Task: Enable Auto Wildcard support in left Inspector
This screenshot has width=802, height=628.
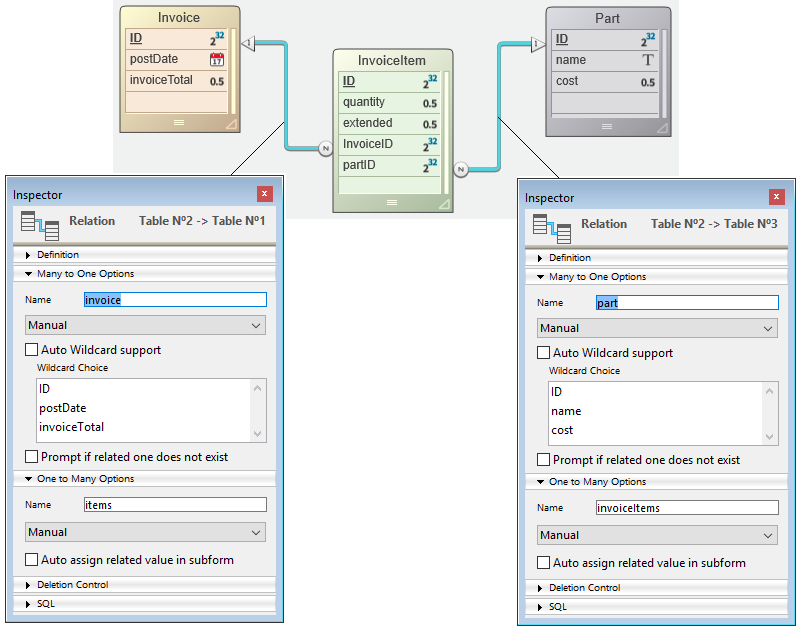Action: [32, 350]
